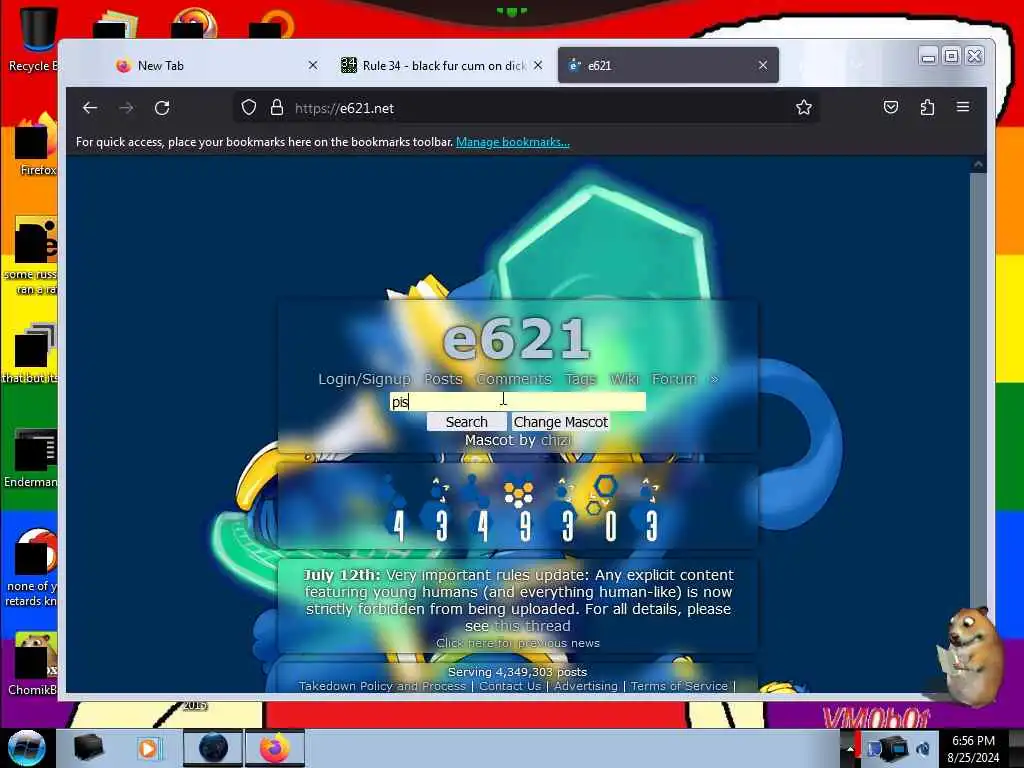Open the Wiki link
This screenshot has height=768, width=1024.
[624, 379]
